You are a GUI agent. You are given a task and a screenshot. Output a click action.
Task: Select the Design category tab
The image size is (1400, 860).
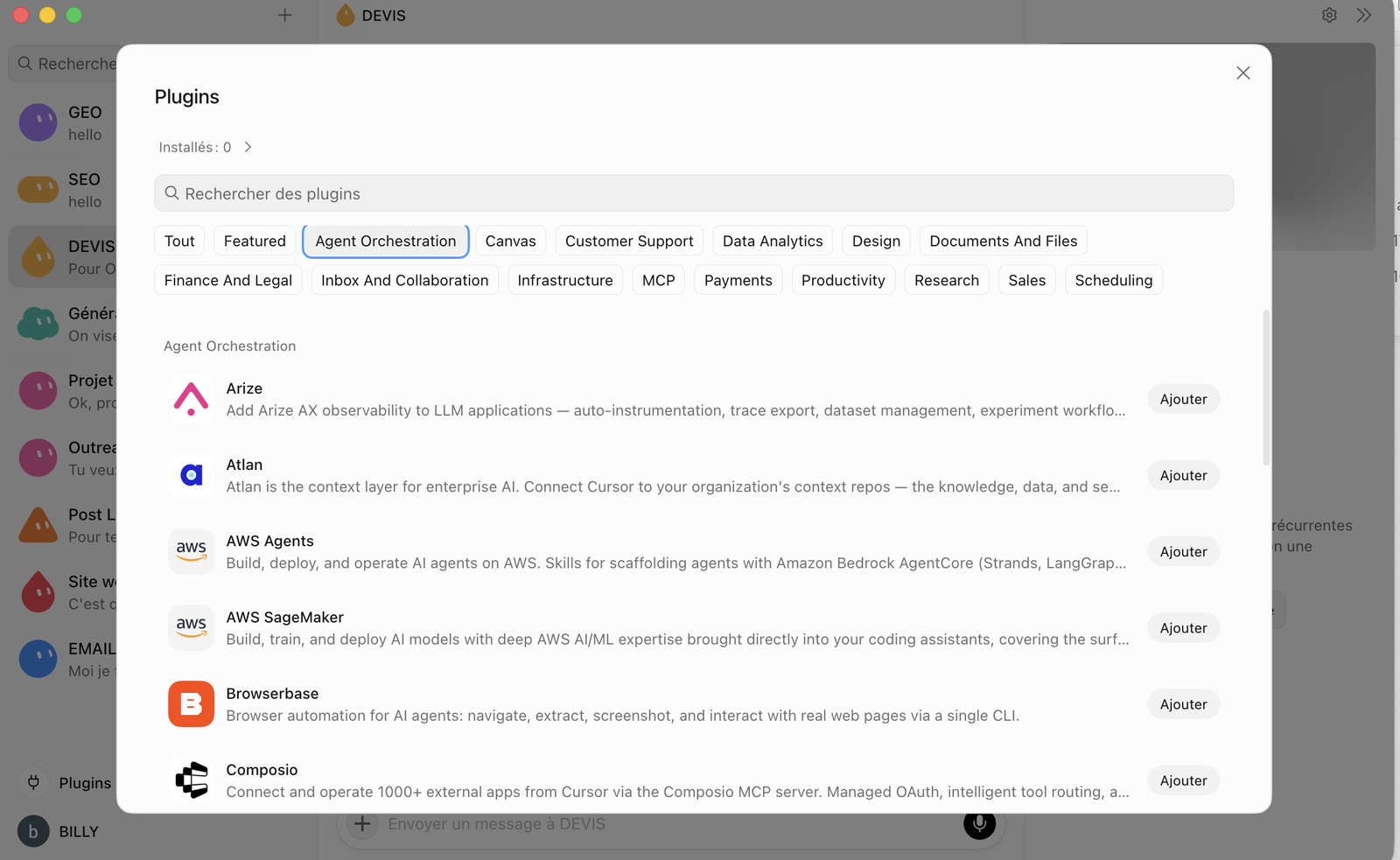[876, 241]
